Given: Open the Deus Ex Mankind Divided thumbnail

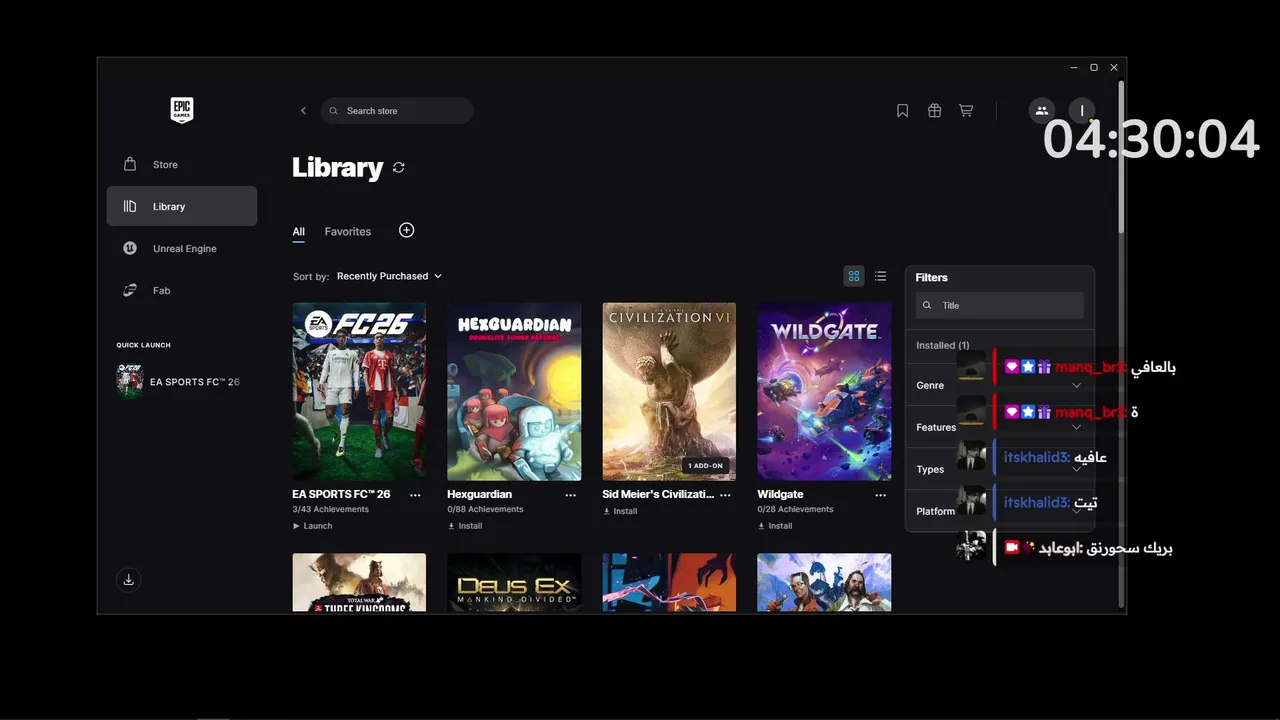Looking at the screenshot, I should click(514, 583).
